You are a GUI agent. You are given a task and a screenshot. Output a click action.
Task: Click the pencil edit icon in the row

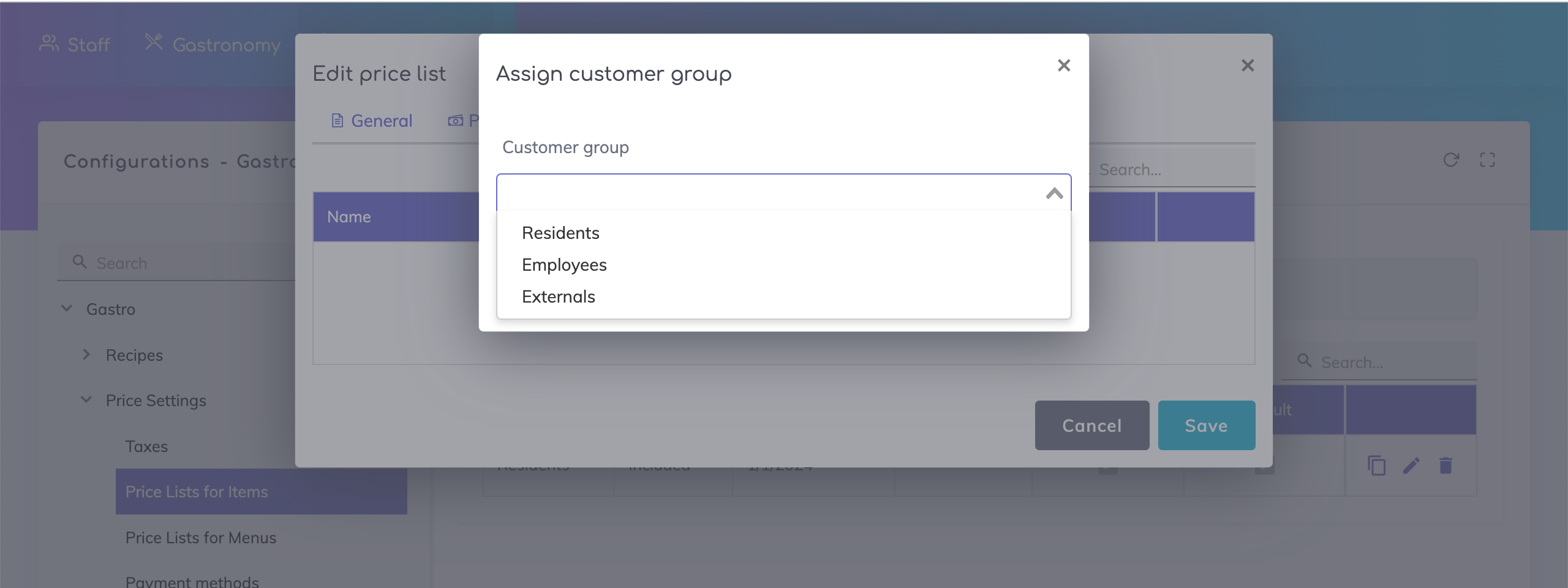[x=1411, y=466]
